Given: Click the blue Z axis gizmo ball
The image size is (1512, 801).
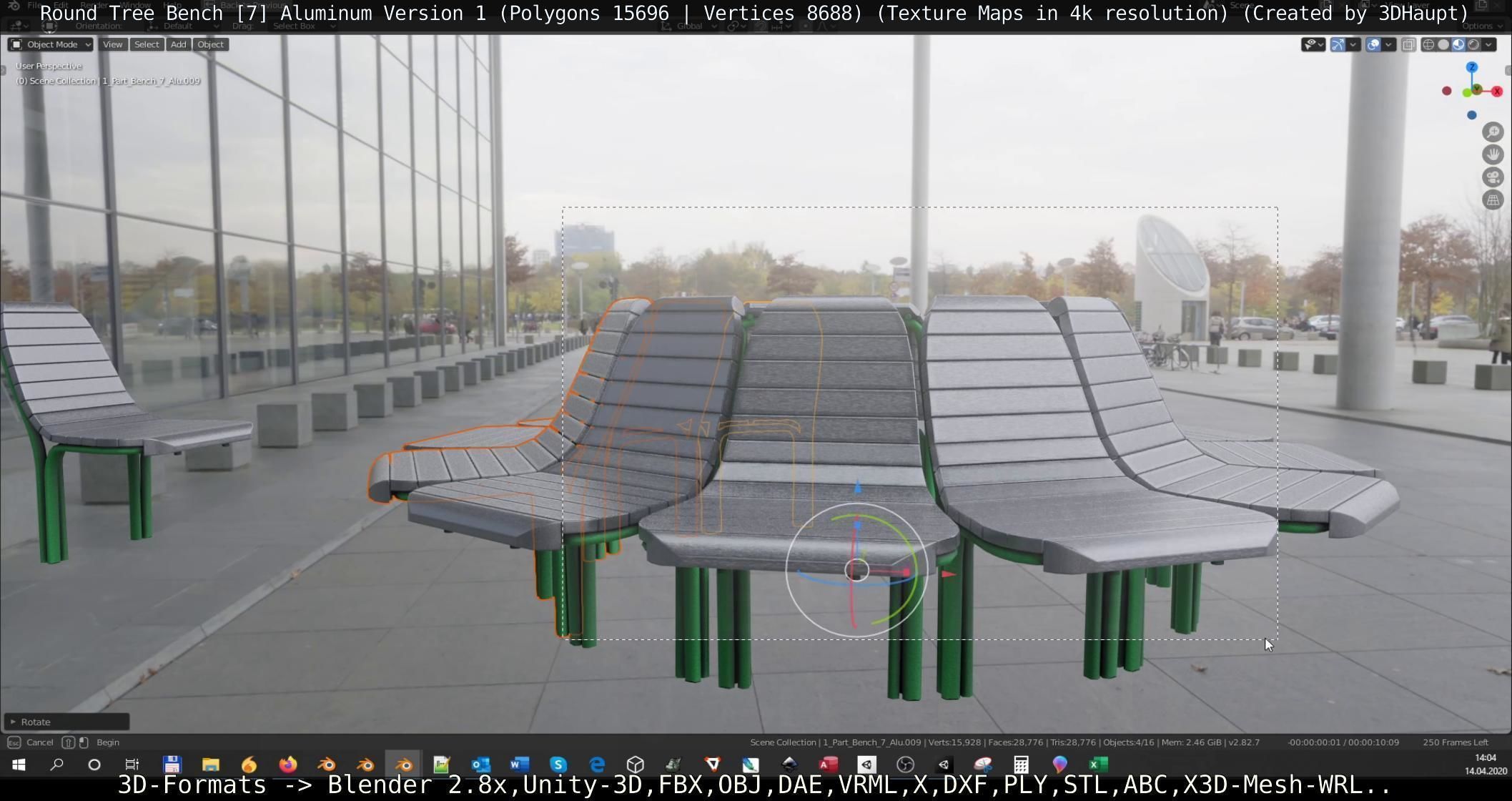Looking at the screenshot, I should point(1471,67).
